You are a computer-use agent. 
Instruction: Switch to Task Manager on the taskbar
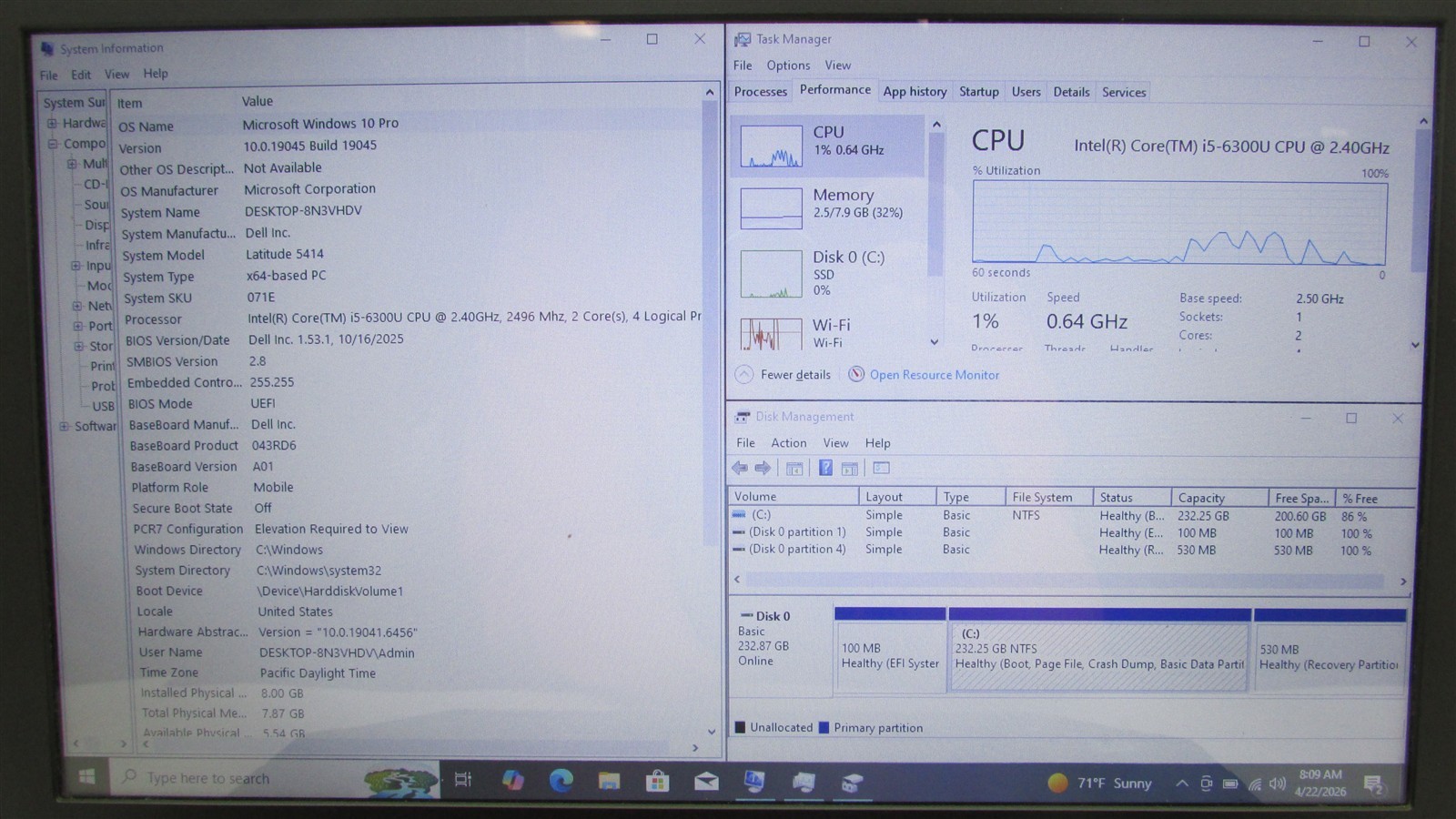pyautogui.click(x=804, y=783)
